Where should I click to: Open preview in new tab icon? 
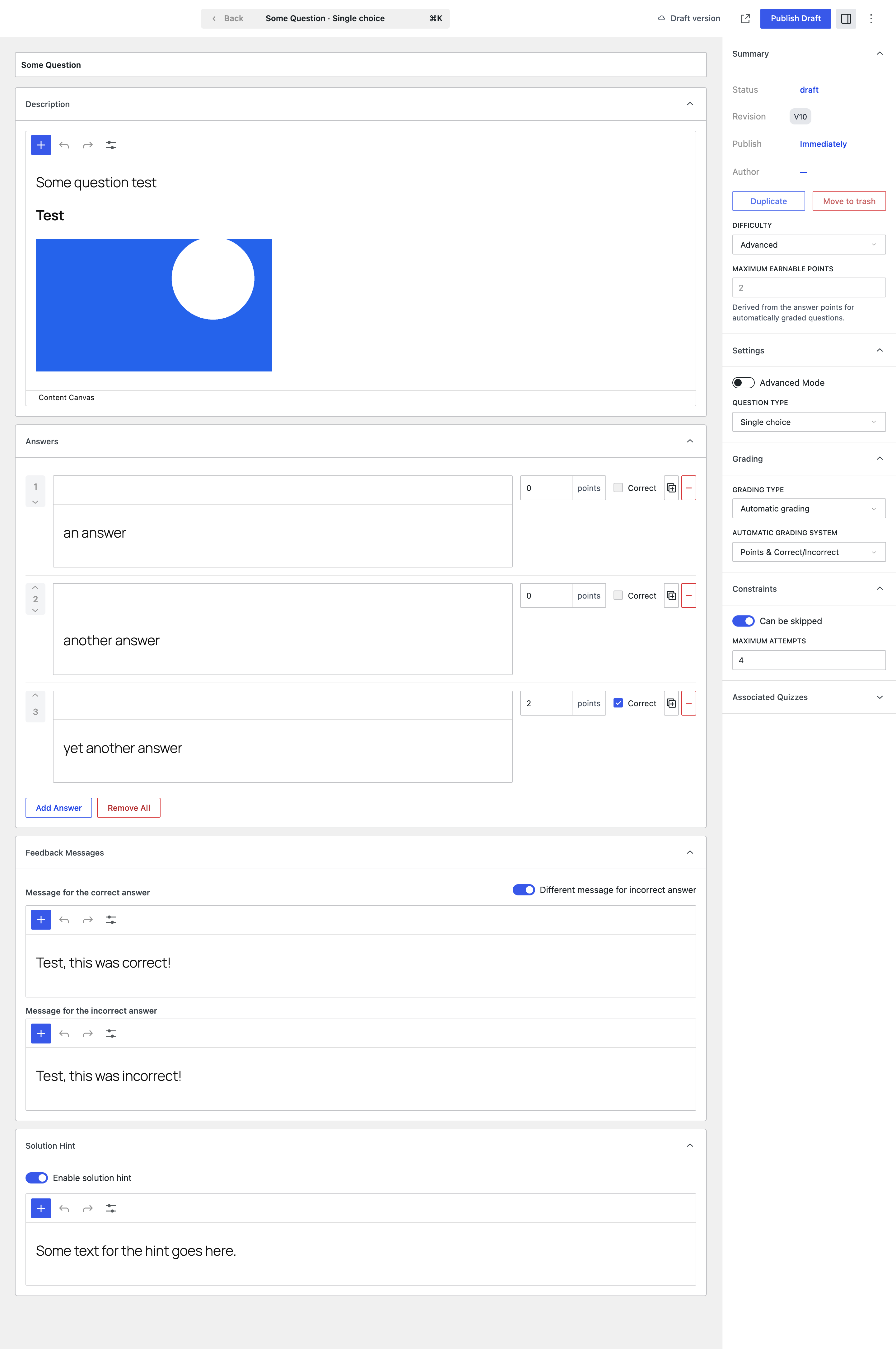pyautogui.click(x=745, y=18)
